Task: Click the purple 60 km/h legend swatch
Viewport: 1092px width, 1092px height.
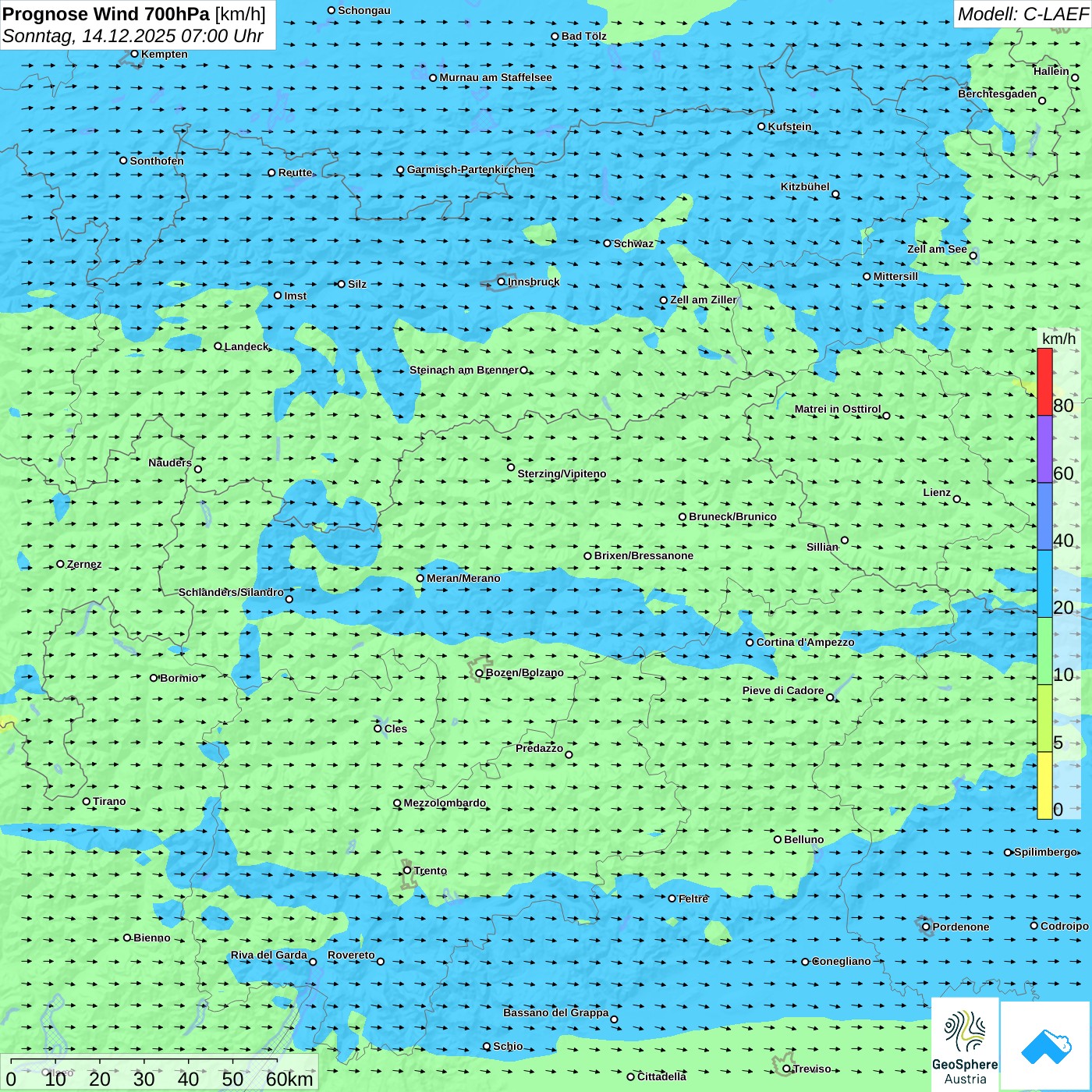Action: coord(1044,449)
